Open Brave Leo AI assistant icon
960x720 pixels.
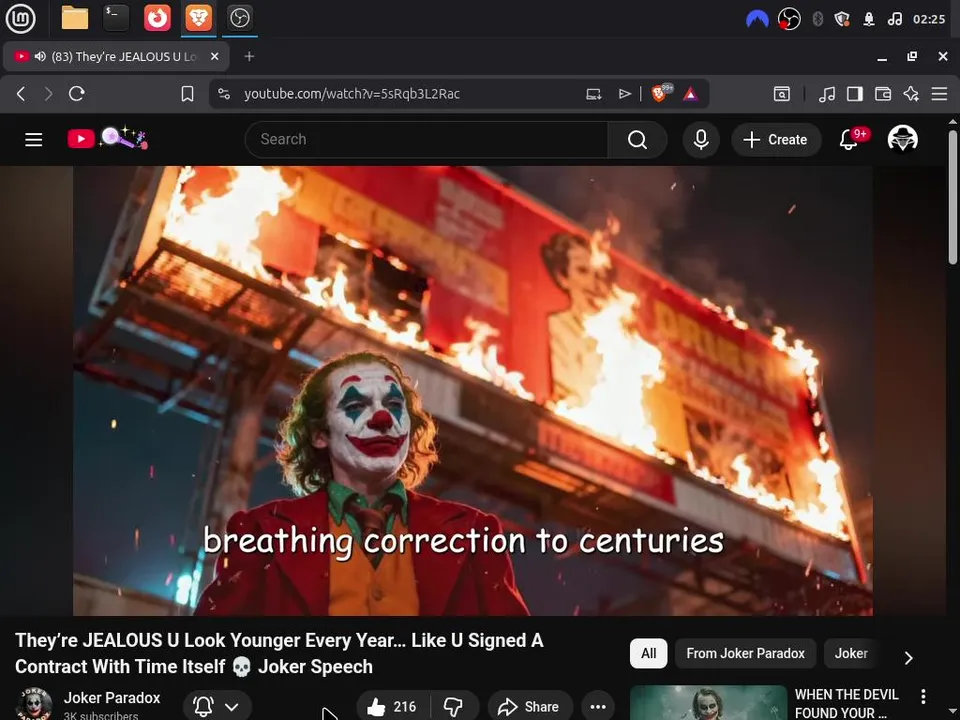911,94
